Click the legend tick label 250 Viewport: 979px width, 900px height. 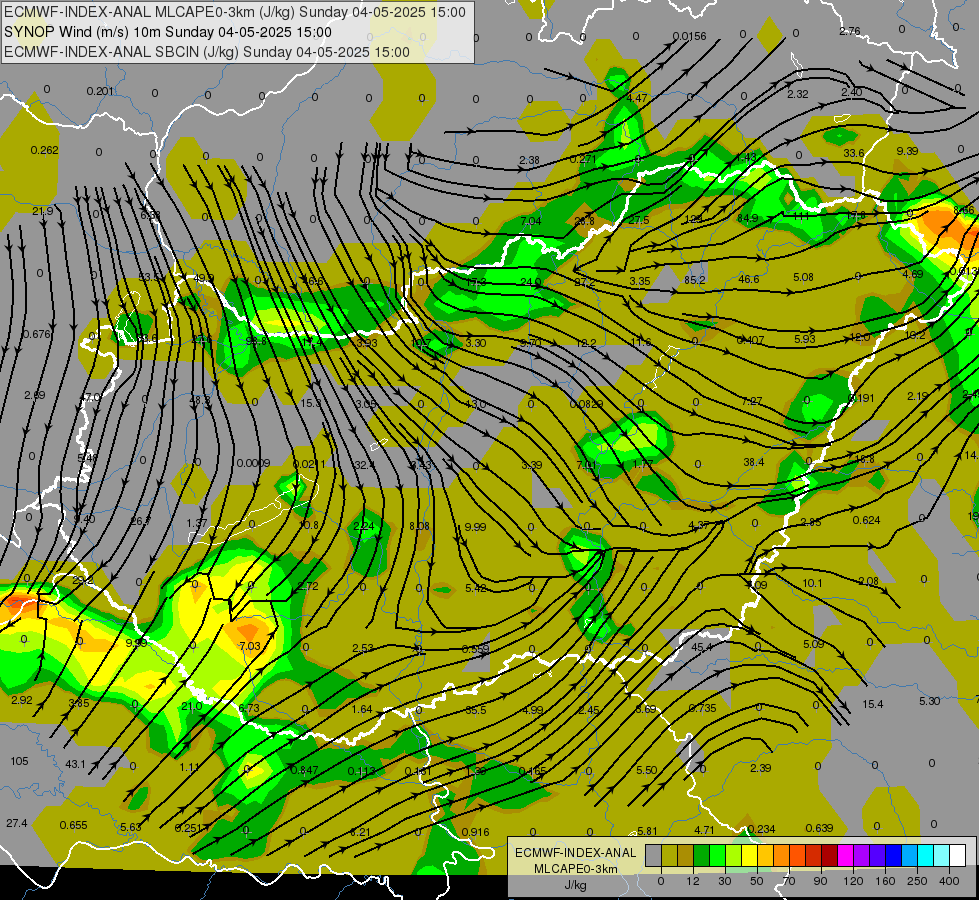click(x=917, y=881)
